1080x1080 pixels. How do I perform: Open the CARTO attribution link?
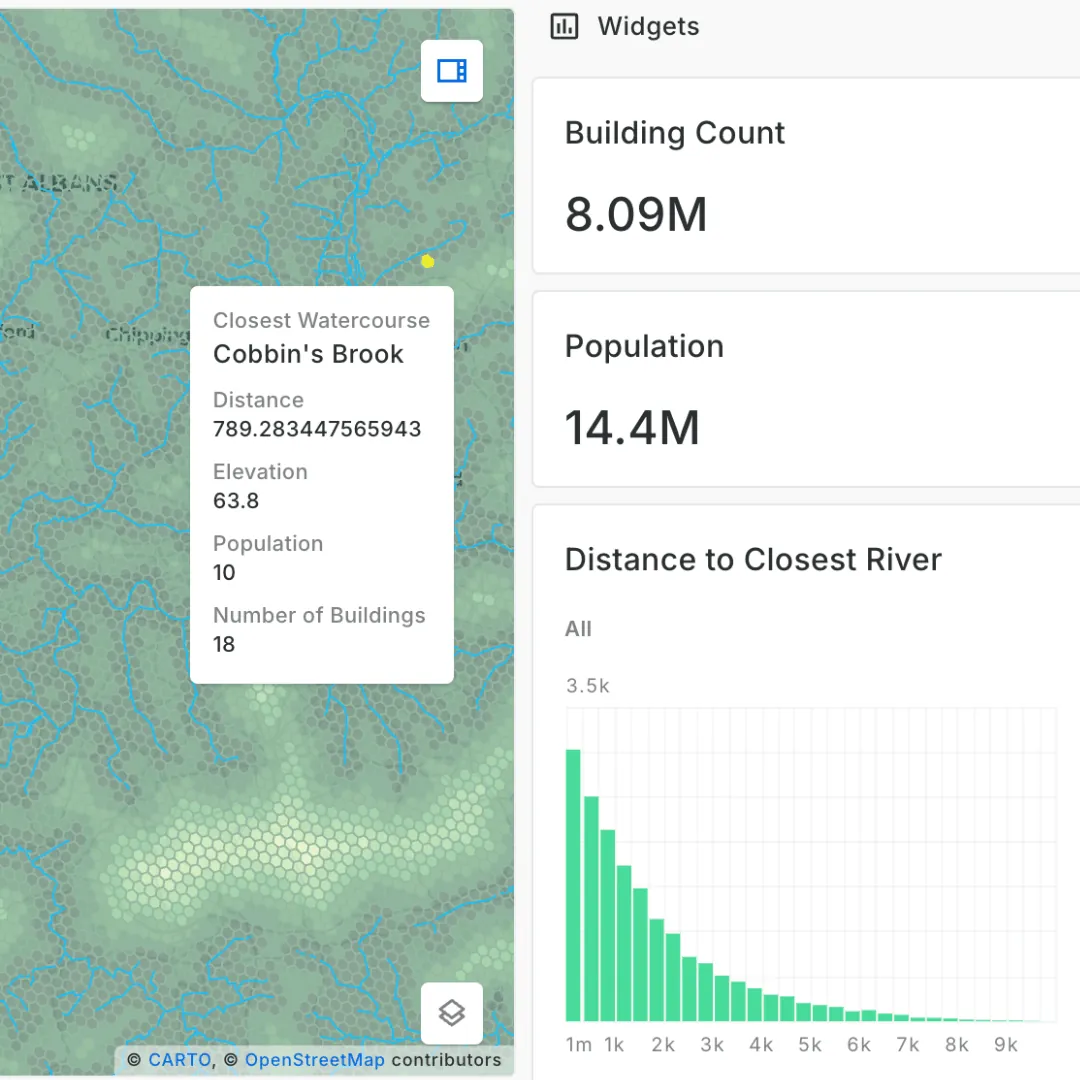click(180, 1060)
